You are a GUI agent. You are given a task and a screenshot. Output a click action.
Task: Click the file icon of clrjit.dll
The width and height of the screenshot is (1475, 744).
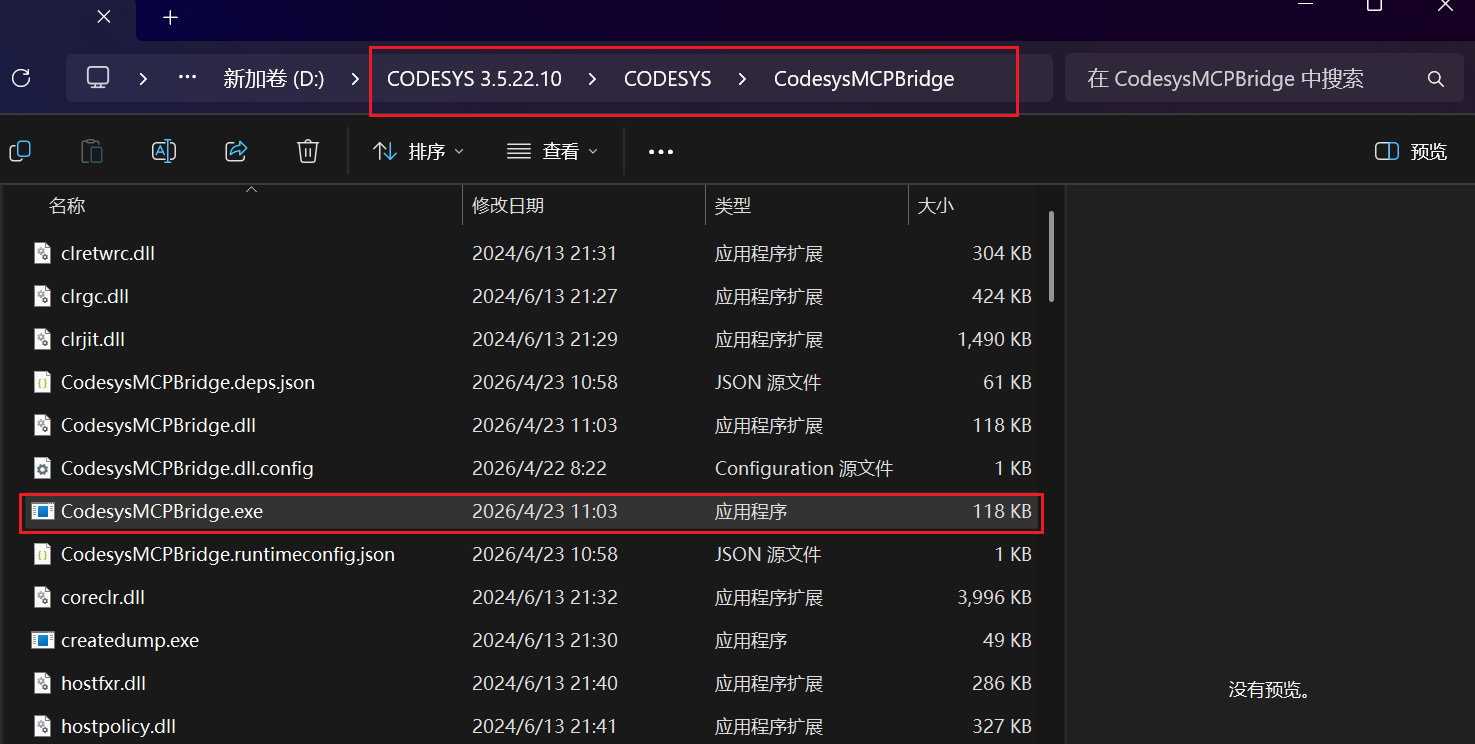pyautogui.click(x=42, y=340)
